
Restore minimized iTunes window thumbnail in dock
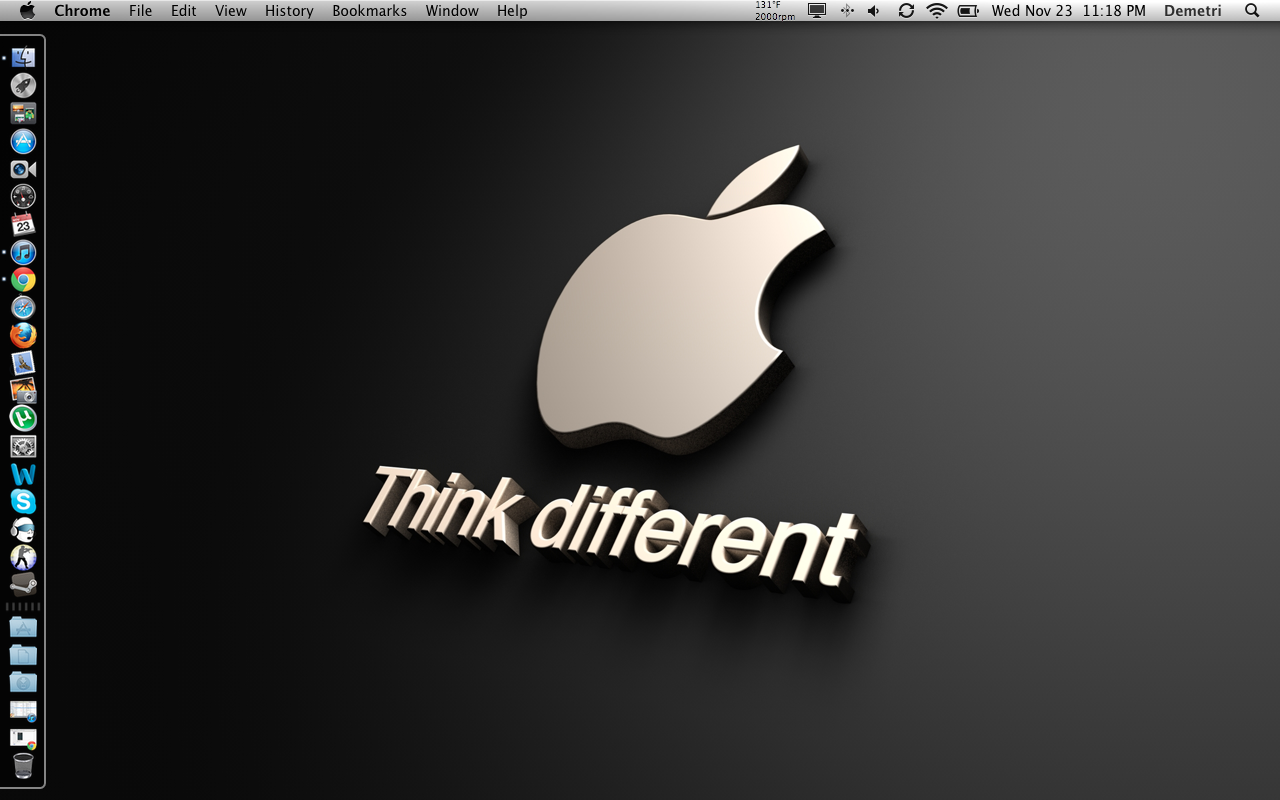[x=23, y=711]
